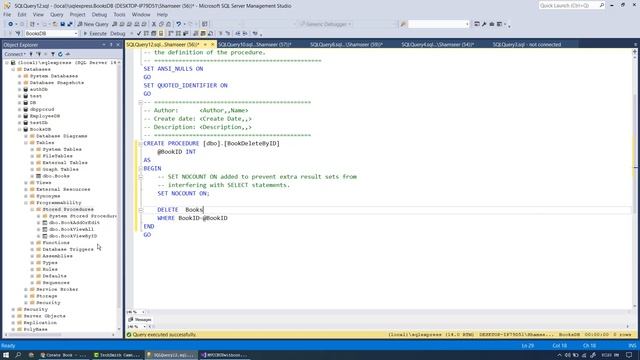The image size is (640, 360).
Task: Click the taskbar search icon
Action: point(18,355)
